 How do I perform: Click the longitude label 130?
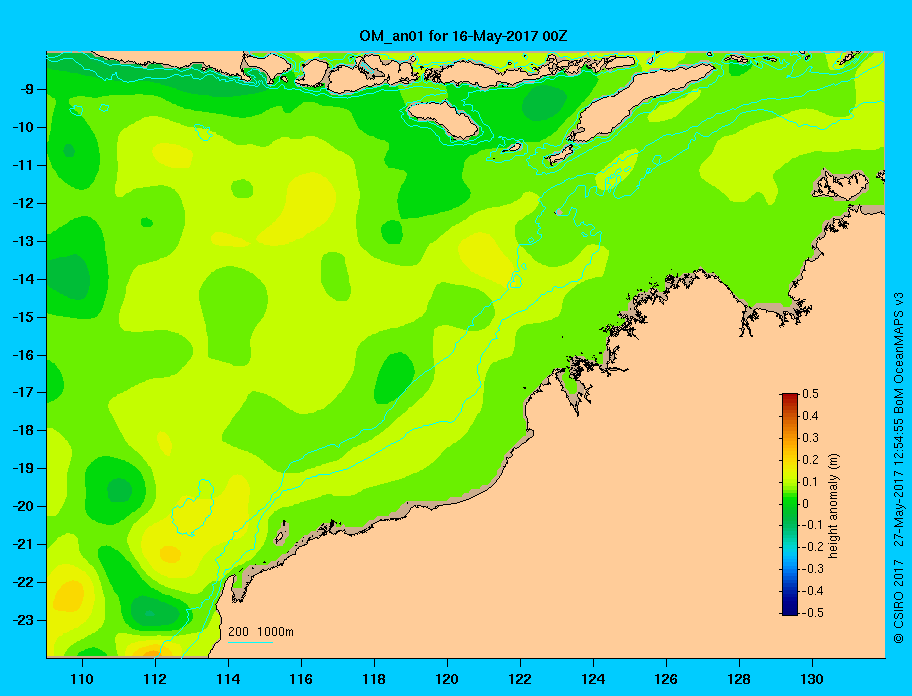(x=812, y=679)
